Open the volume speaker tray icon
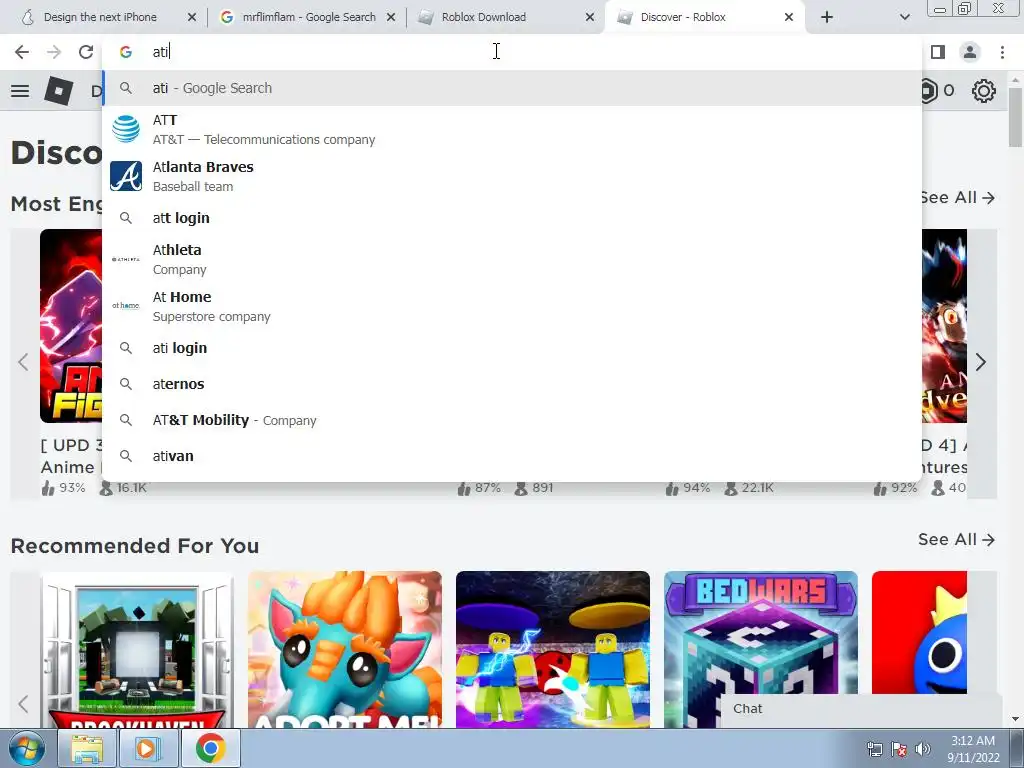The height and width of the screenshot is (768, 1024). pos(922,749)
